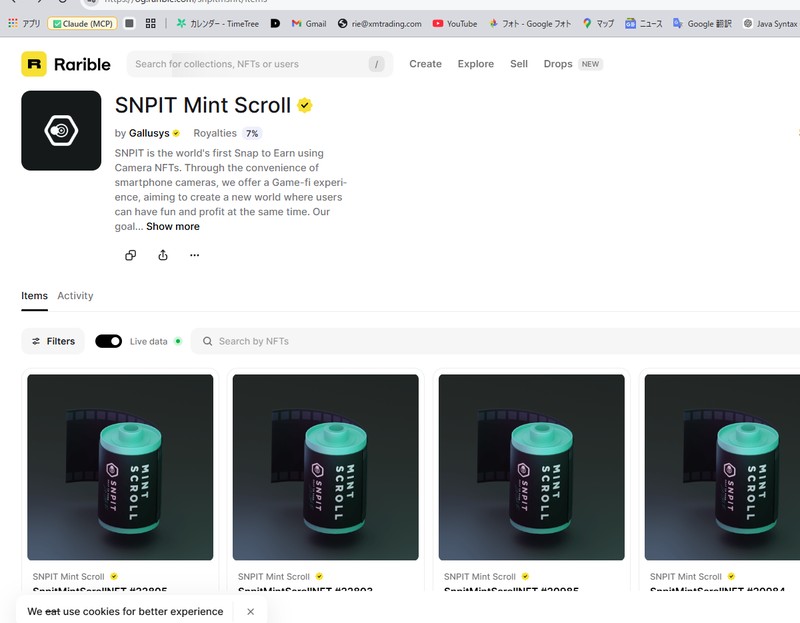This screenshot has width=800, height=623.
Task: Close the cookies notification banner
Action: 250,611
